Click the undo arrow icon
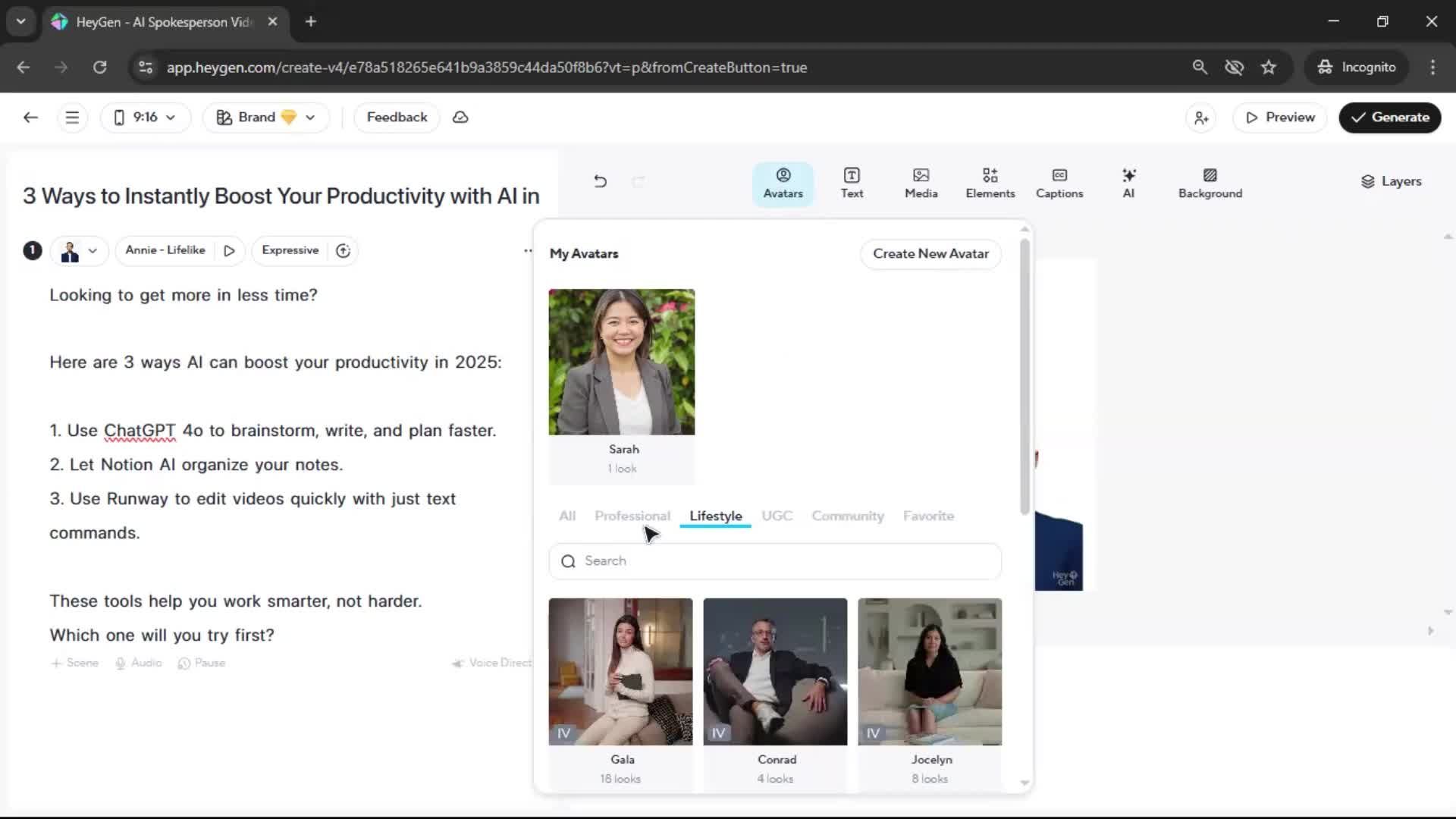Screen dimensions: 1456x819 tap(600, 181)
